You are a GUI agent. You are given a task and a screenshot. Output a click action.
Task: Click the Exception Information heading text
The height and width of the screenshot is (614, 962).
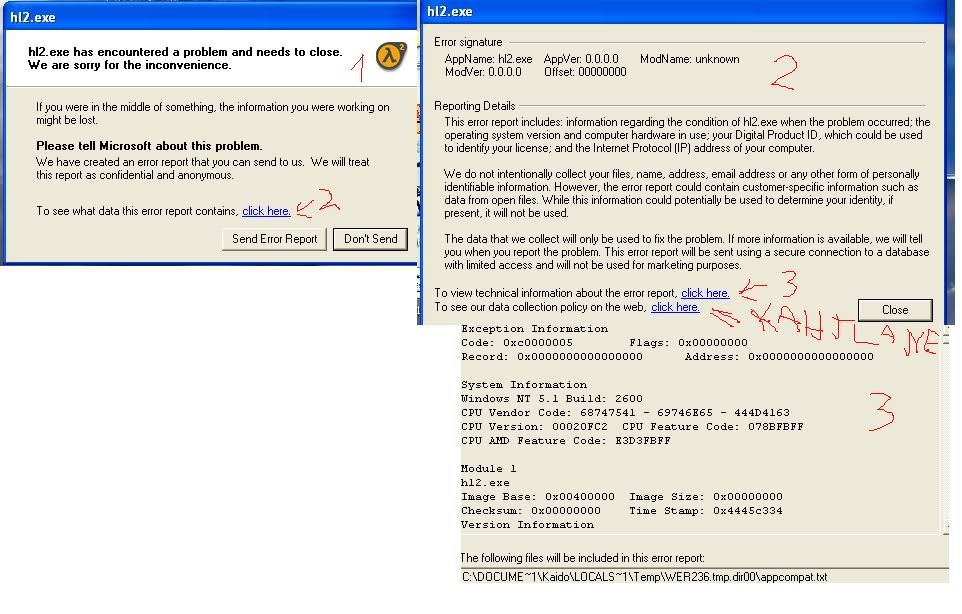pyautogui.click(x=534, y=329)
